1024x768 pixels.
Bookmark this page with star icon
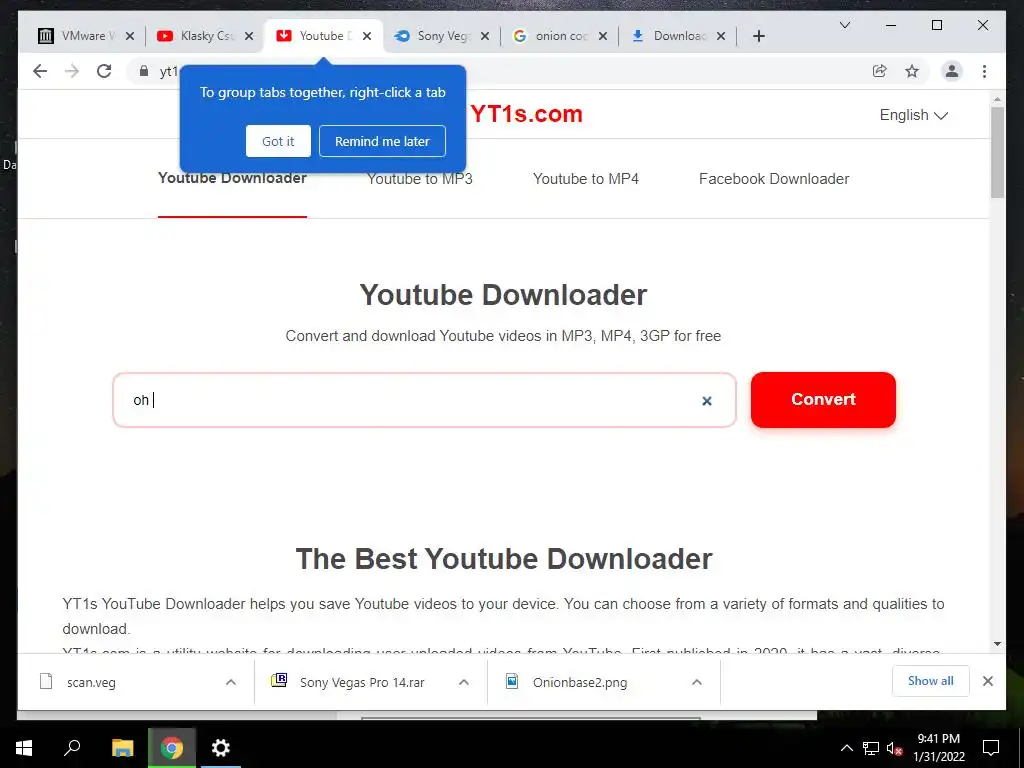912,71
